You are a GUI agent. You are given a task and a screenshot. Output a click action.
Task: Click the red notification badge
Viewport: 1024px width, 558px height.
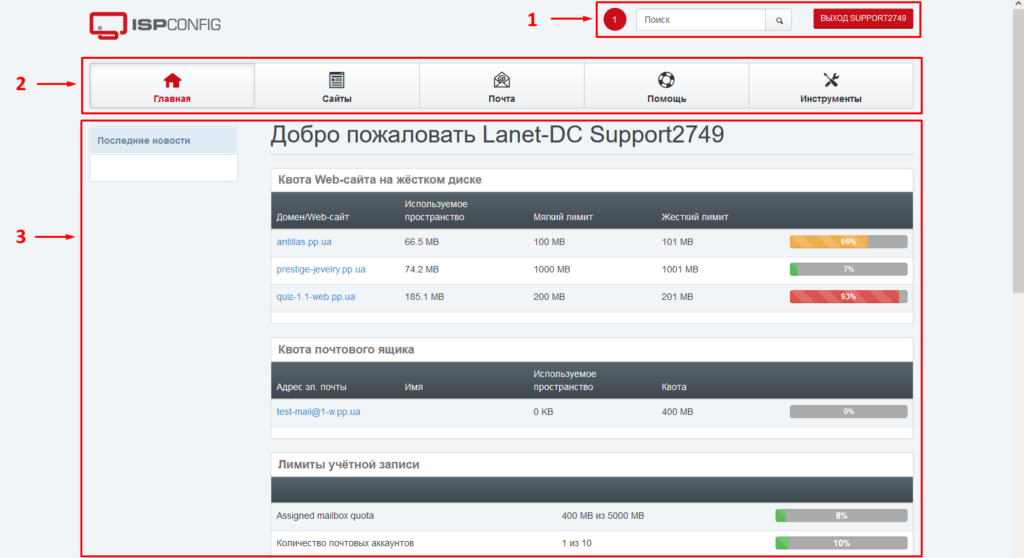tap(616, 20)
